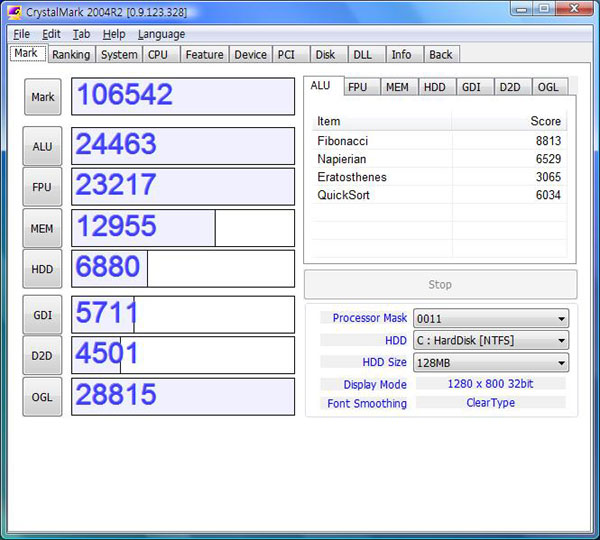600x540 pixels.
Task: Click the D2D benchmark button
Action: (42, 355)
